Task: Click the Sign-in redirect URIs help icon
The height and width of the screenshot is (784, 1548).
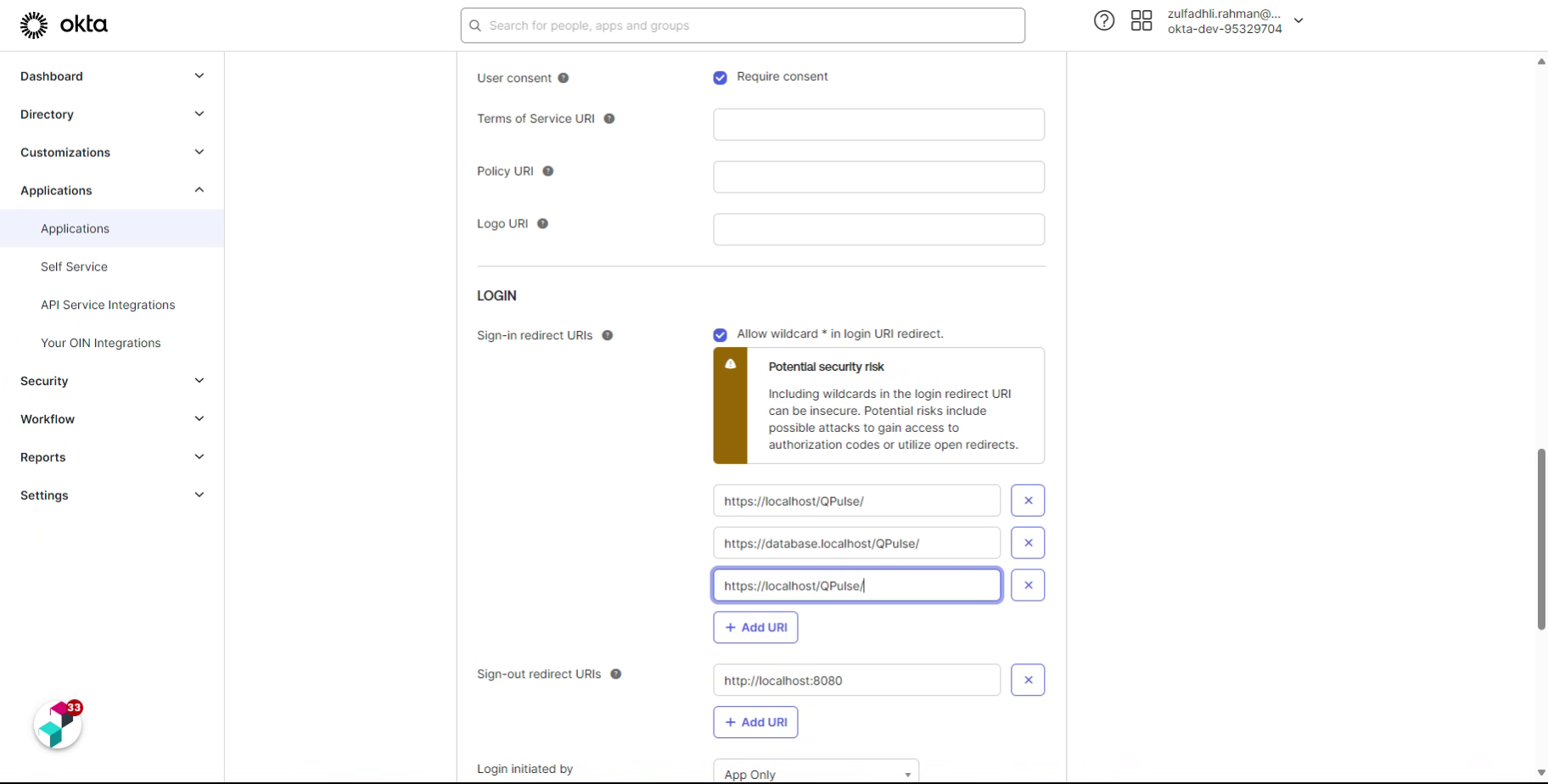Action: click(608, 335)
